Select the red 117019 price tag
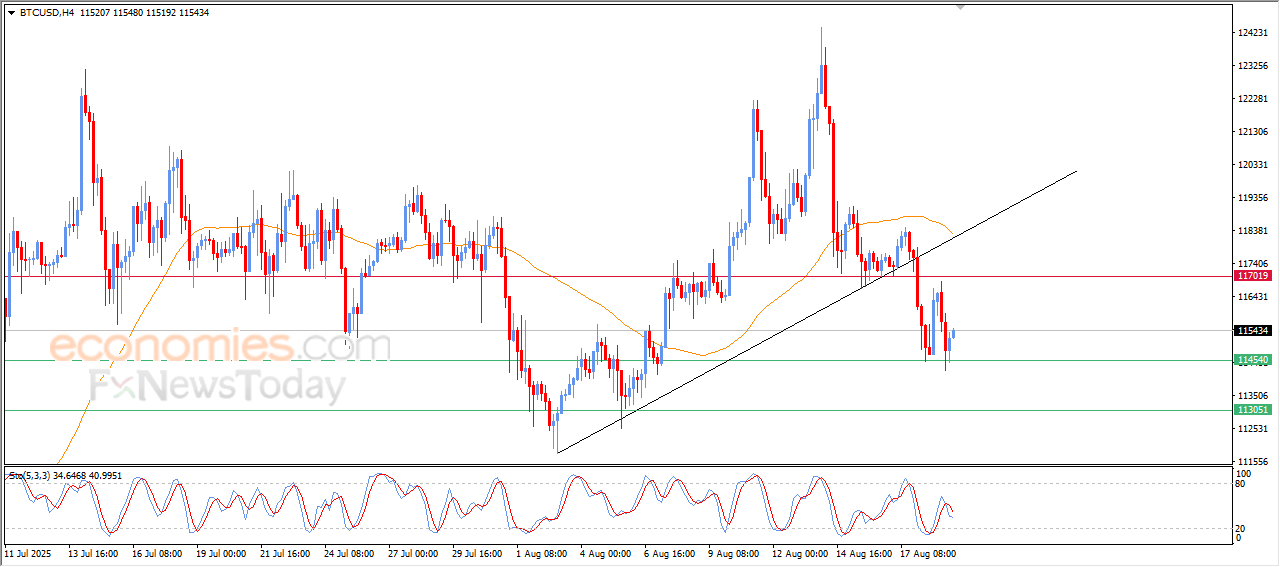The image size is (1280, 567). click(1253, 276)
